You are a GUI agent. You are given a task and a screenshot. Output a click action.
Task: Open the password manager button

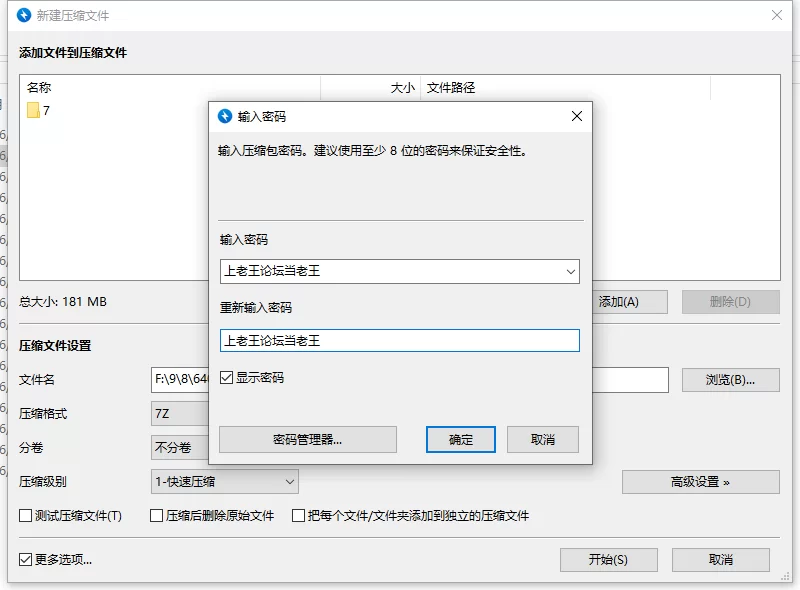point(308,439)
